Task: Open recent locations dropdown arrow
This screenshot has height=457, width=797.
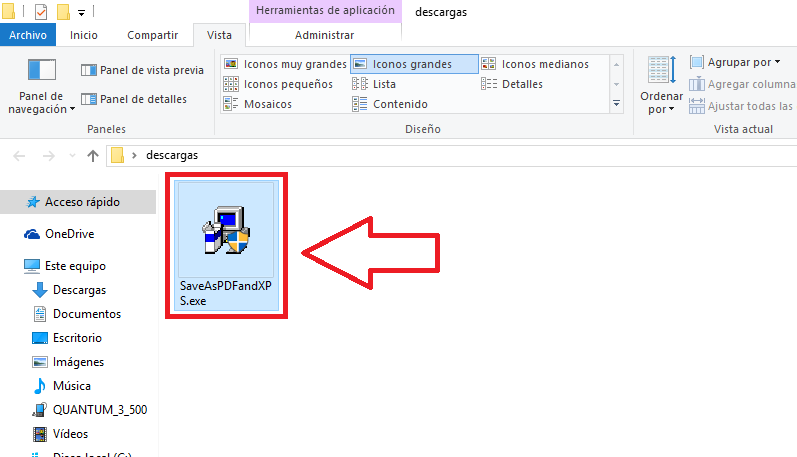Action: pyautogui.click(x=72, y=156)
